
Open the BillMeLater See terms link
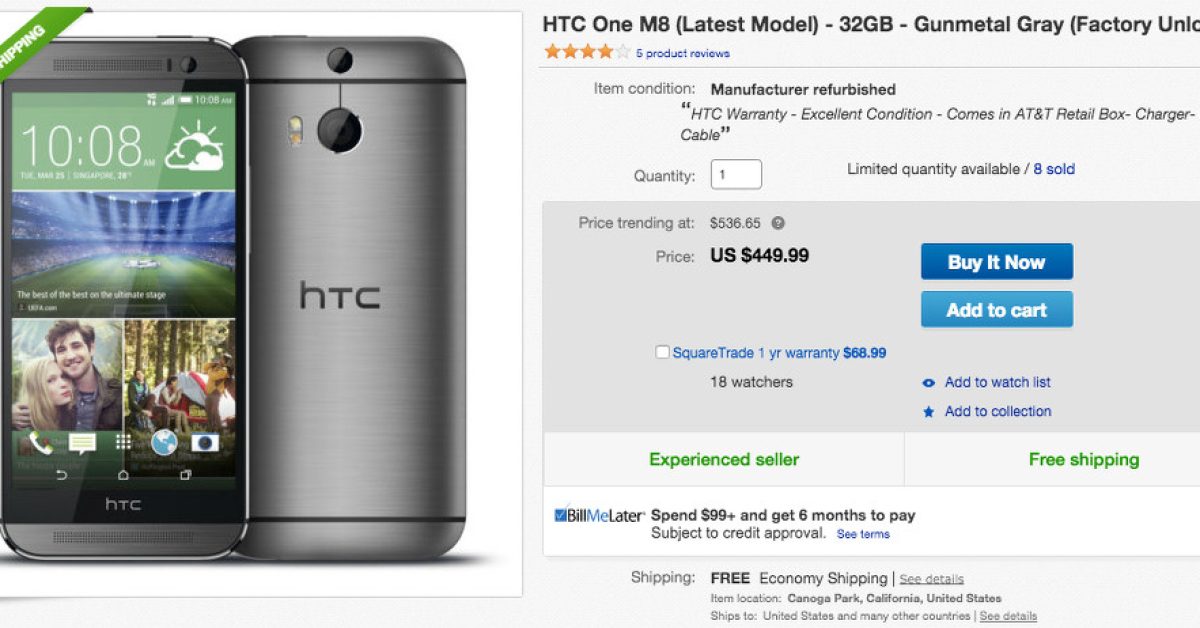click(863, 534)
